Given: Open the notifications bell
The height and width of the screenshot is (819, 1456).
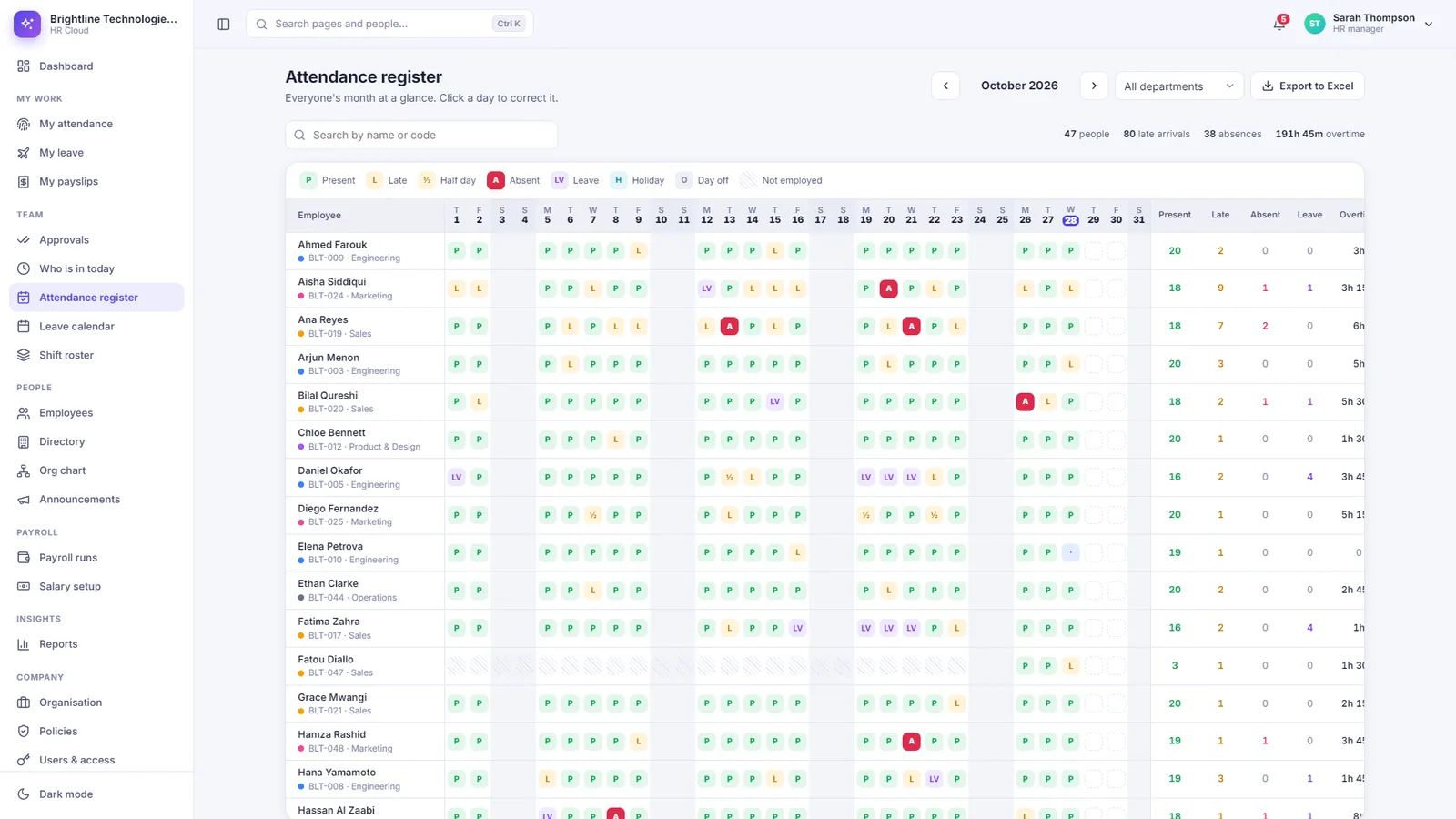Looking at the screenshot, I should [x=1279, y=25].
